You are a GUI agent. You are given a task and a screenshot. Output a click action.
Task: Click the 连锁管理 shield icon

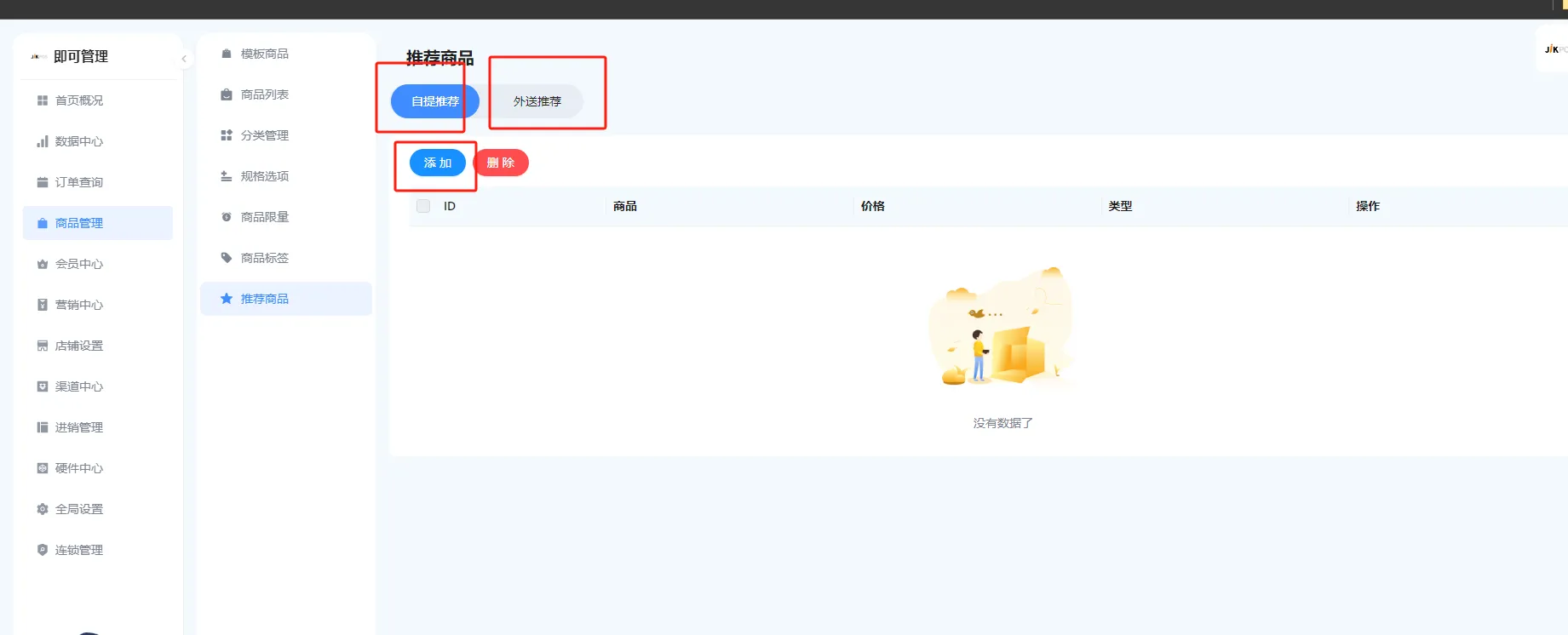coord(43,550)
